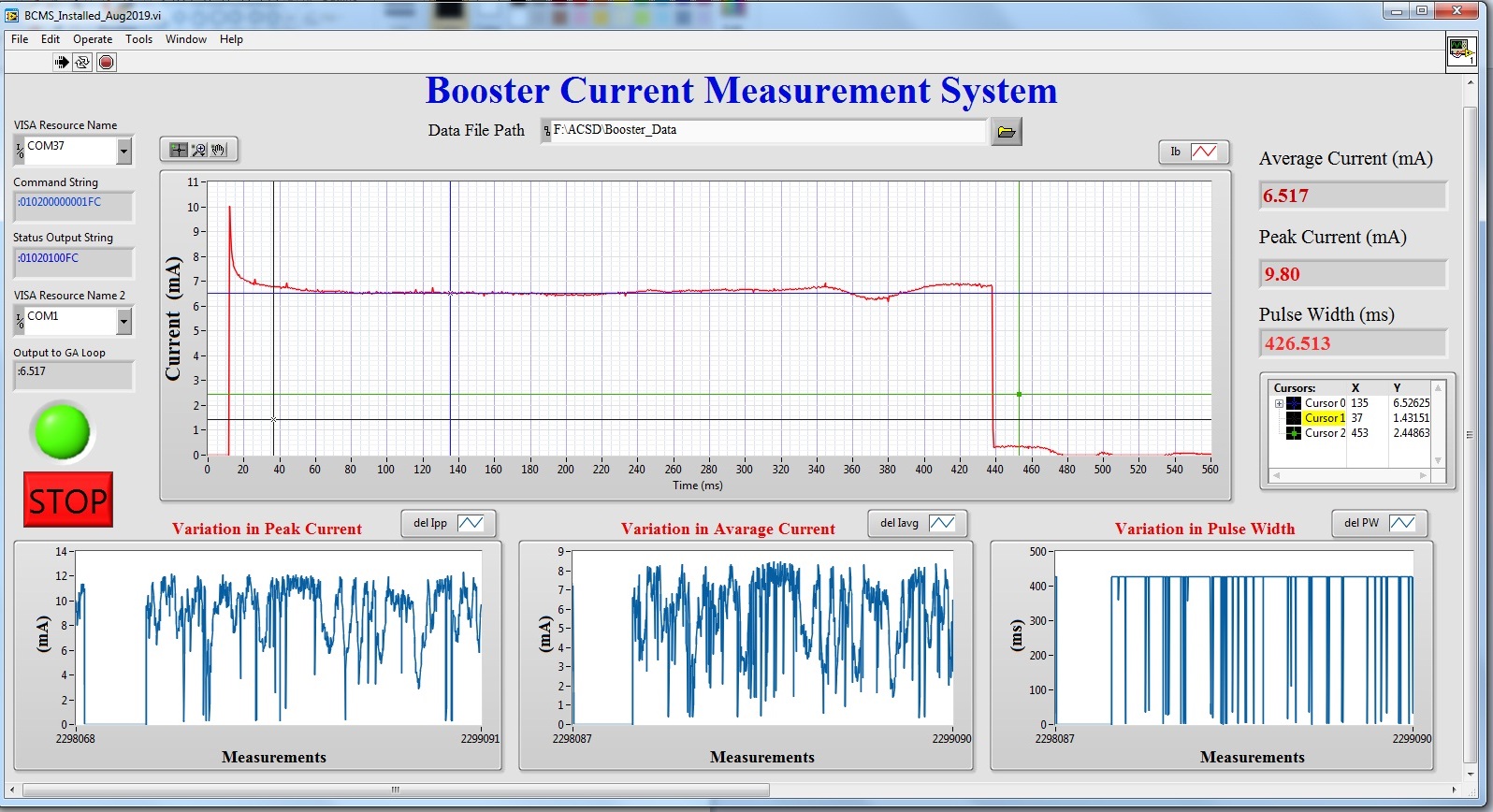Select the zoom tool in graph palette
This screenshot has height=812, width=1493.
pyautogui.click(x=198, y=150)
